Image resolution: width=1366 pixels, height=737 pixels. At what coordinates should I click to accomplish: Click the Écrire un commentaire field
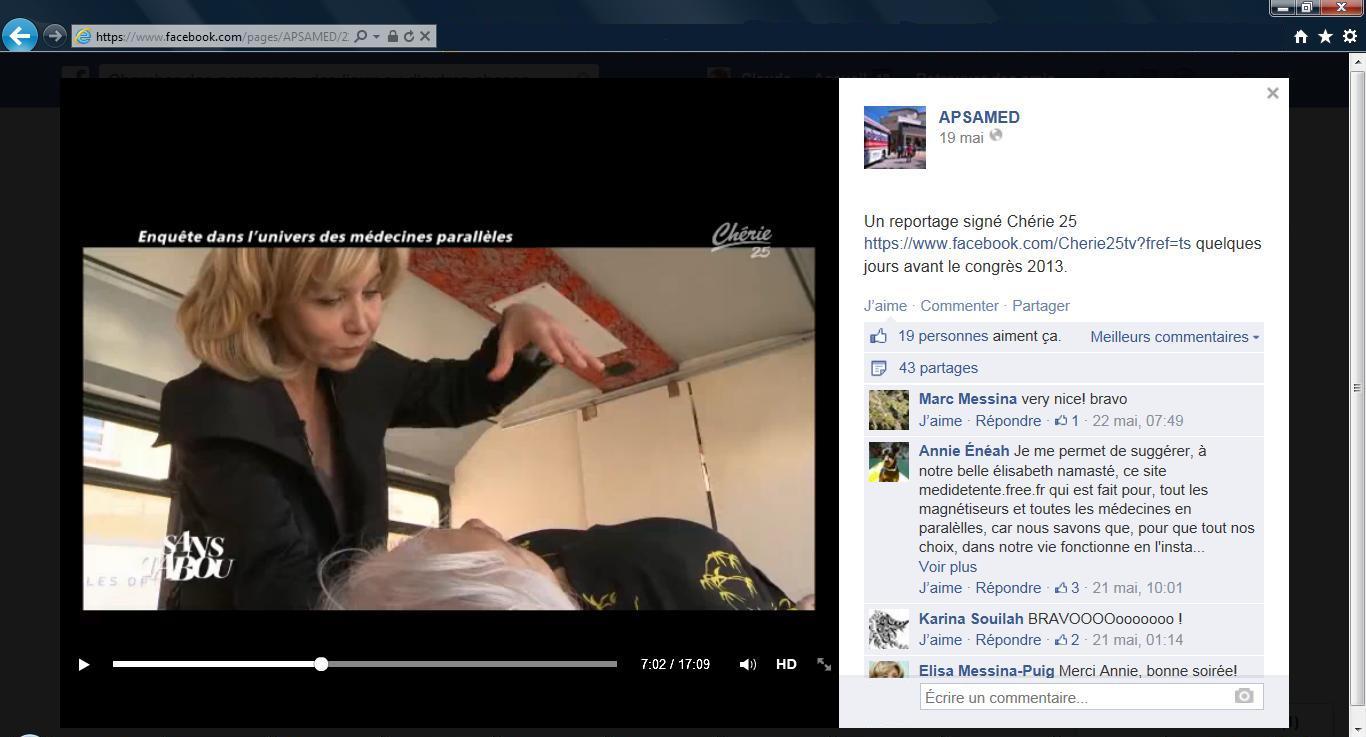pos(1075,697)
